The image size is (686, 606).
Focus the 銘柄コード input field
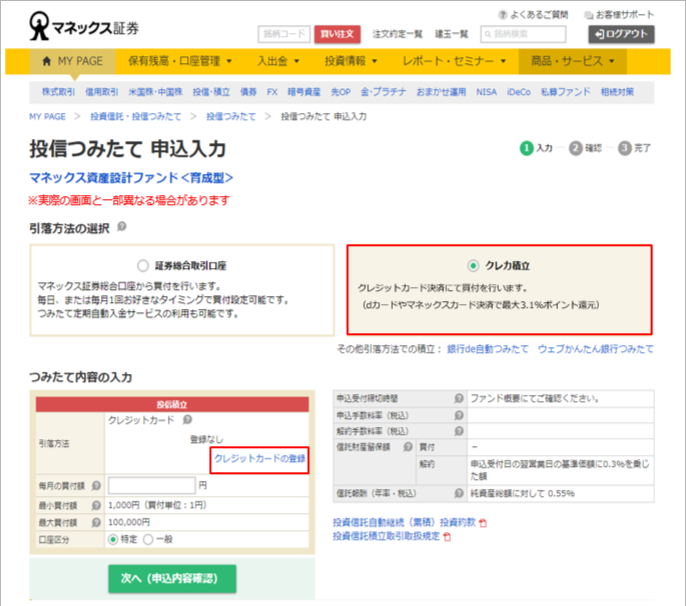click(284, 34)
